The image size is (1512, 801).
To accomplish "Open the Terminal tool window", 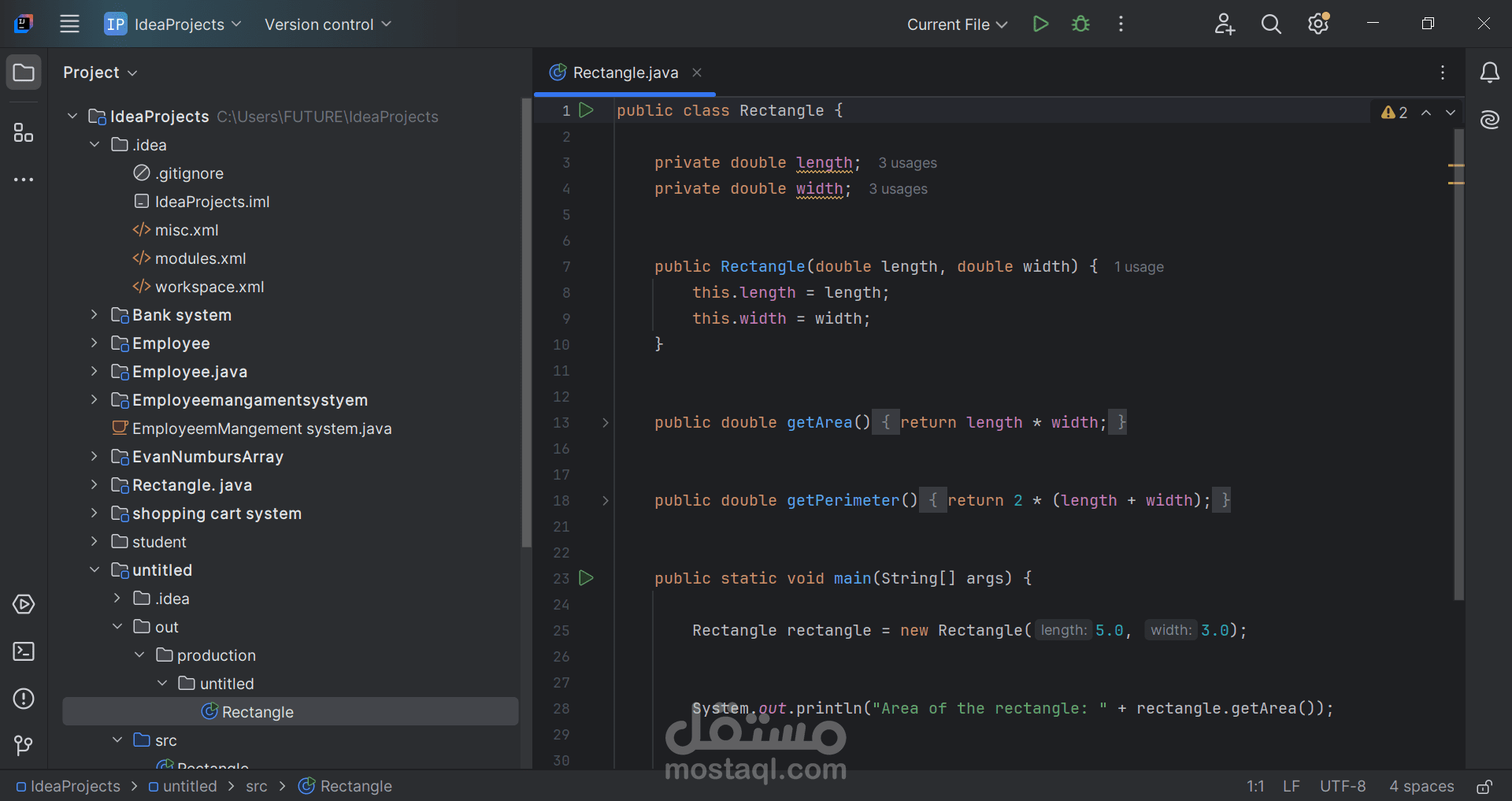I will click(x=24, y=651).
